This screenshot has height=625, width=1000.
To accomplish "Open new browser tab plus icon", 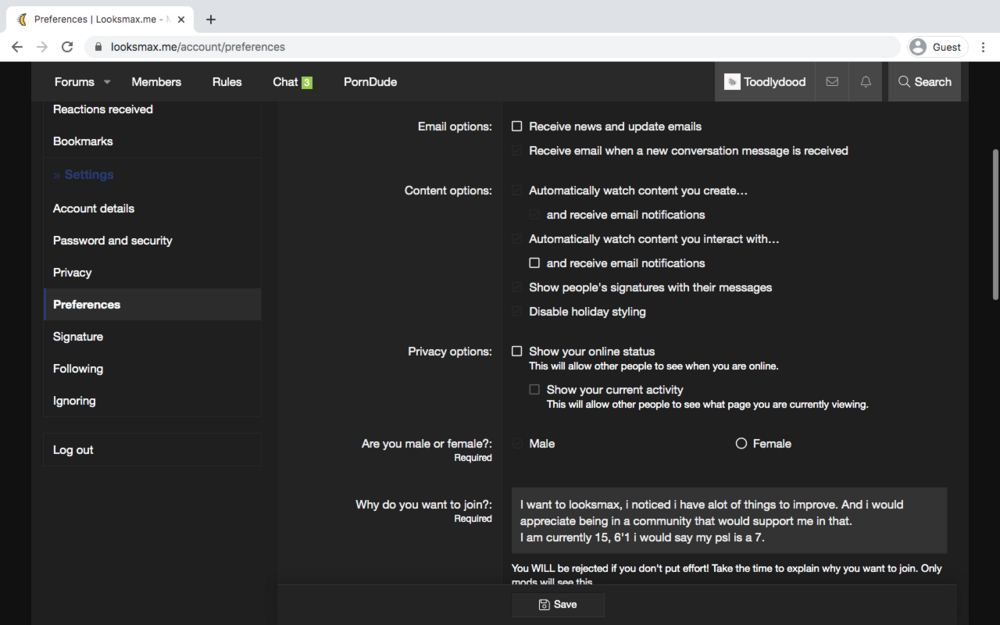I will tap(210, 19).
